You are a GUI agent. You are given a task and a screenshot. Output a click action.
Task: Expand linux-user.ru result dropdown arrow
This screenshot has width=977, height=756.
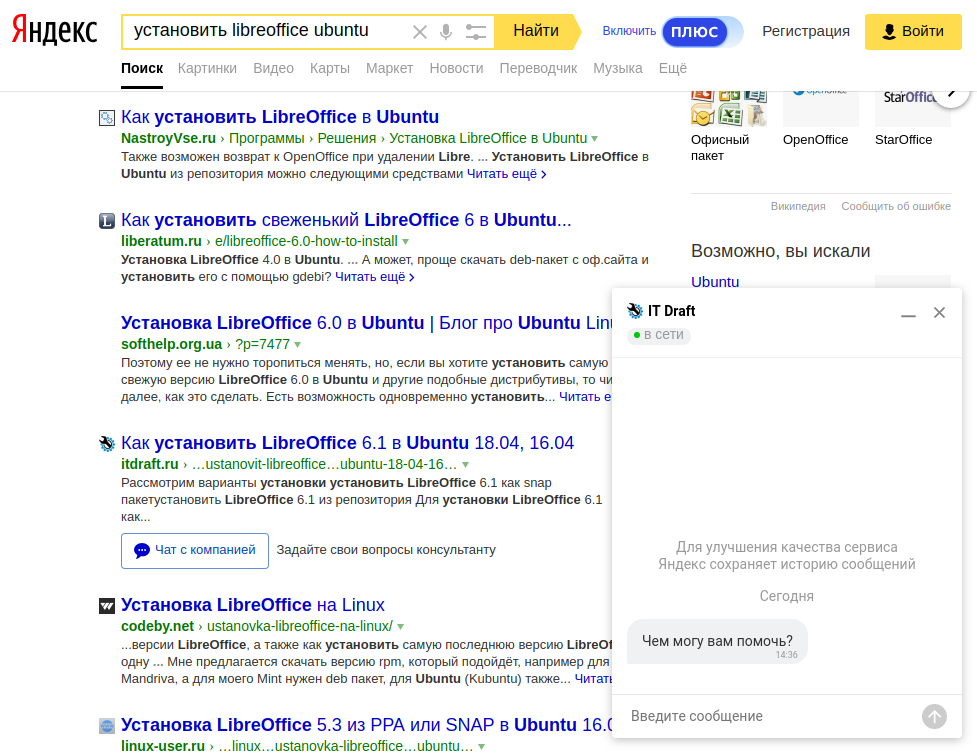482,747
